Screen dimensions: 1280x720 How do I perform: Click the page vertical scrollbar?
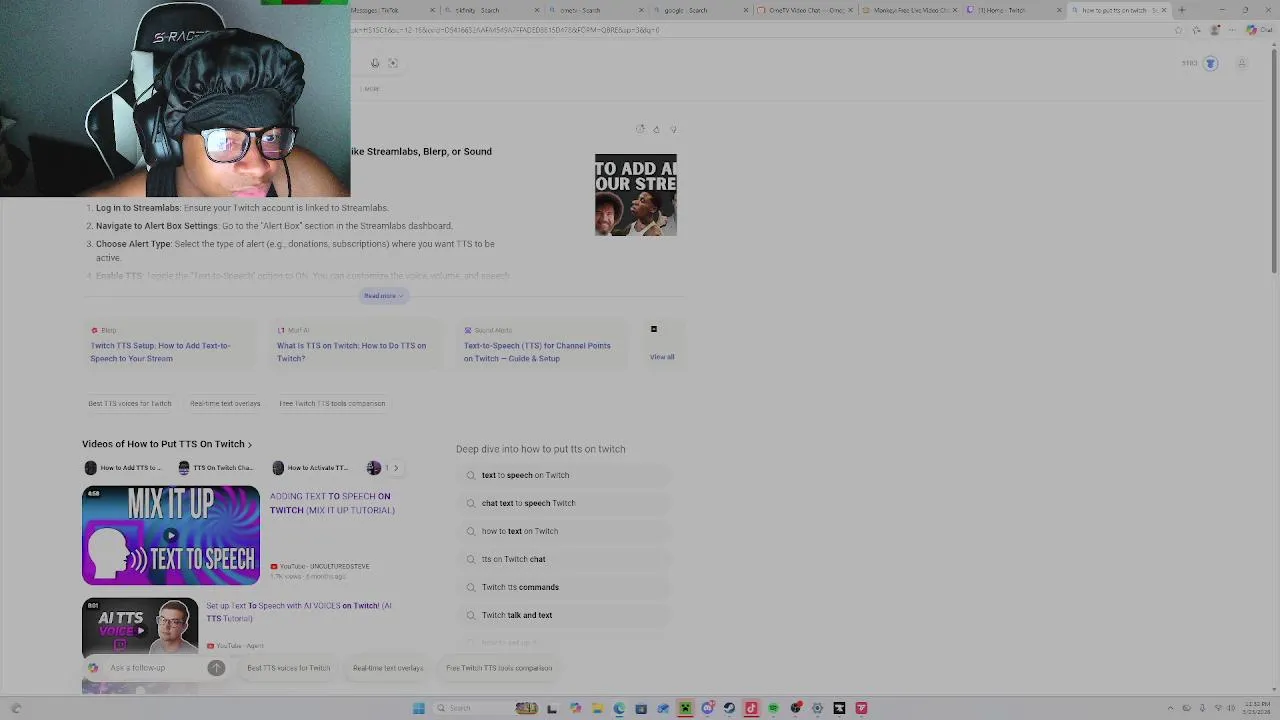(x=1274, y=160)
